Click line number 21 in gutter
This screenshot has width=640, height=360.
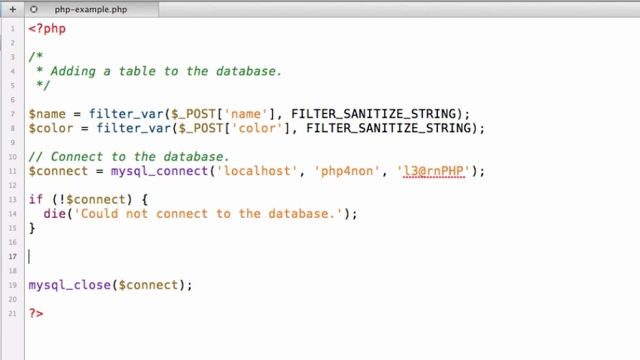click(13, 313)
